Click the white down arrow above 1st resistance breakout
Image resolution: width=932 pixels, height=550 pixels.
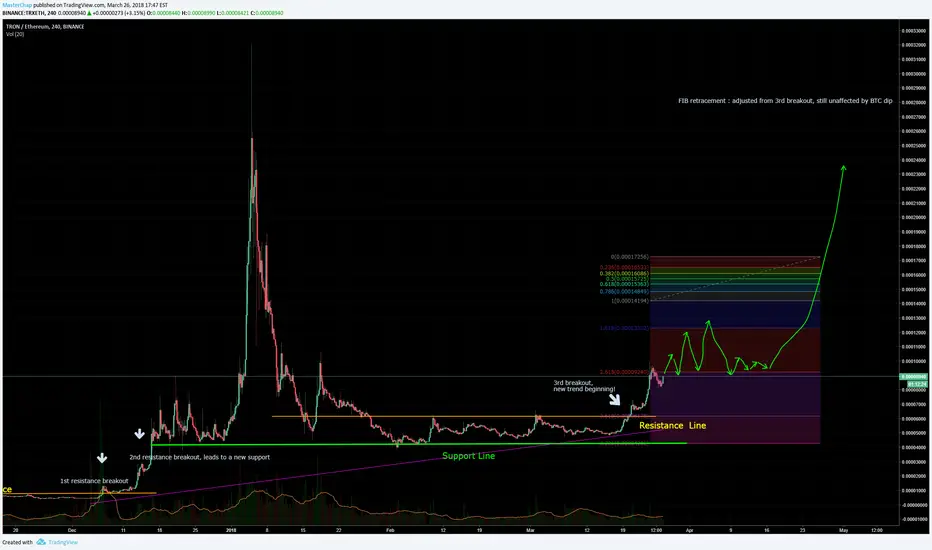tap(102, 458)
